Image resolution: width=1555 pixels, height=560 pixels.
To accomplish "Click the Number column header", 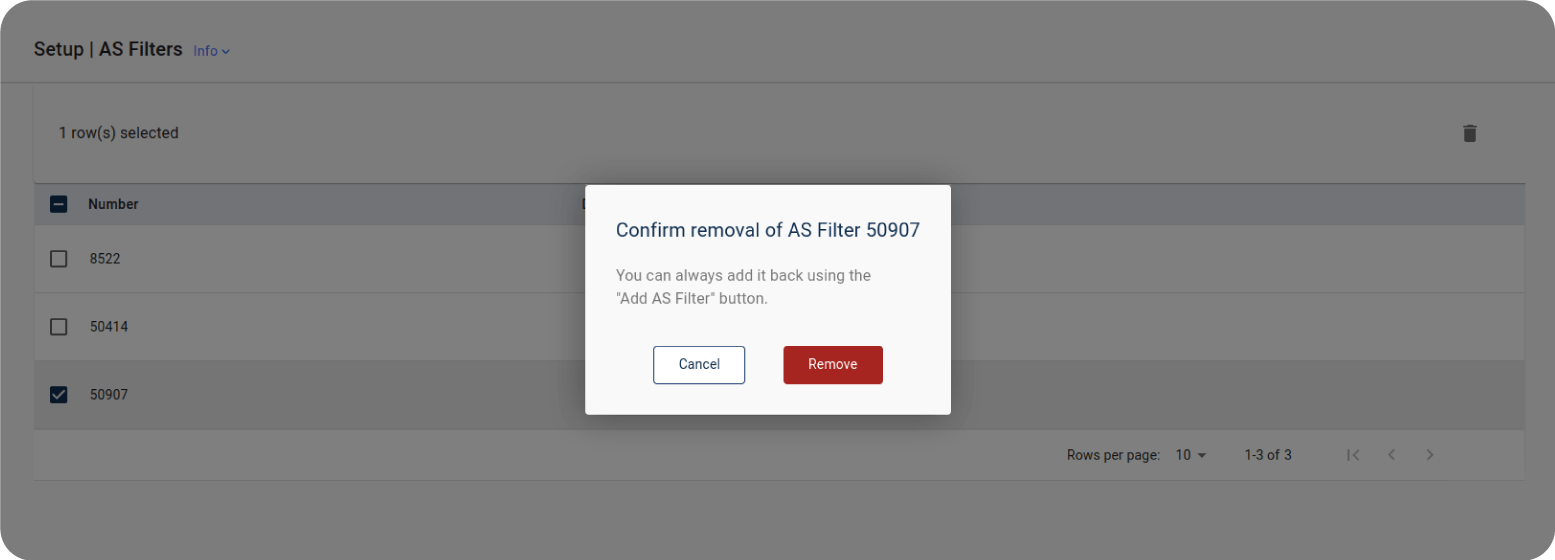I will [x=113, y=204].
